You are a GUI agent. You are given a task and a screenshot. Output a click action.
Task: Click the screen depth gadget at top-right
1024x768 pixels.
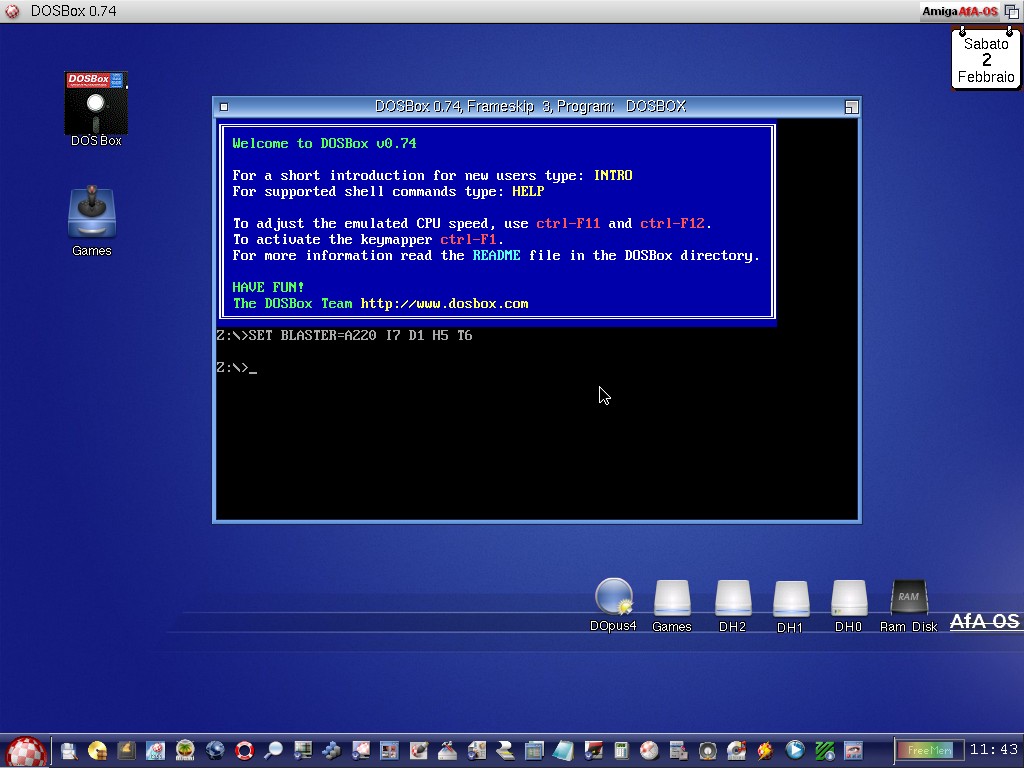coord(1011,11)
